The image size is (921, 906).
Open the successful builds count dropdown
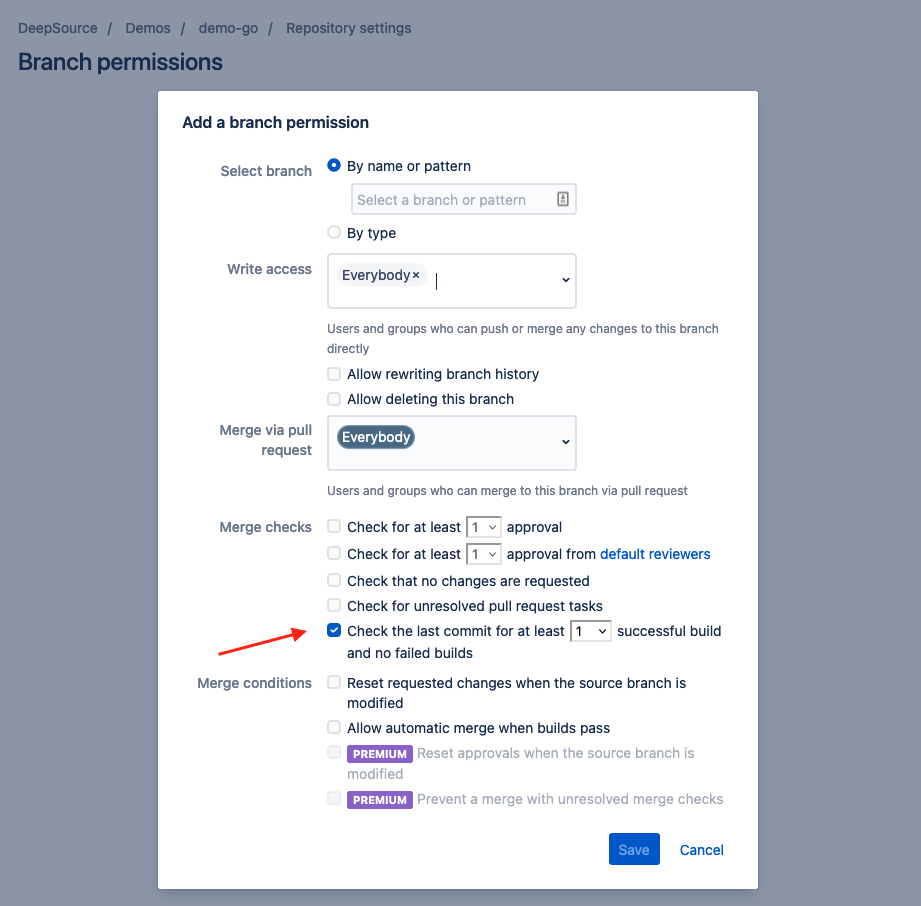590,630
